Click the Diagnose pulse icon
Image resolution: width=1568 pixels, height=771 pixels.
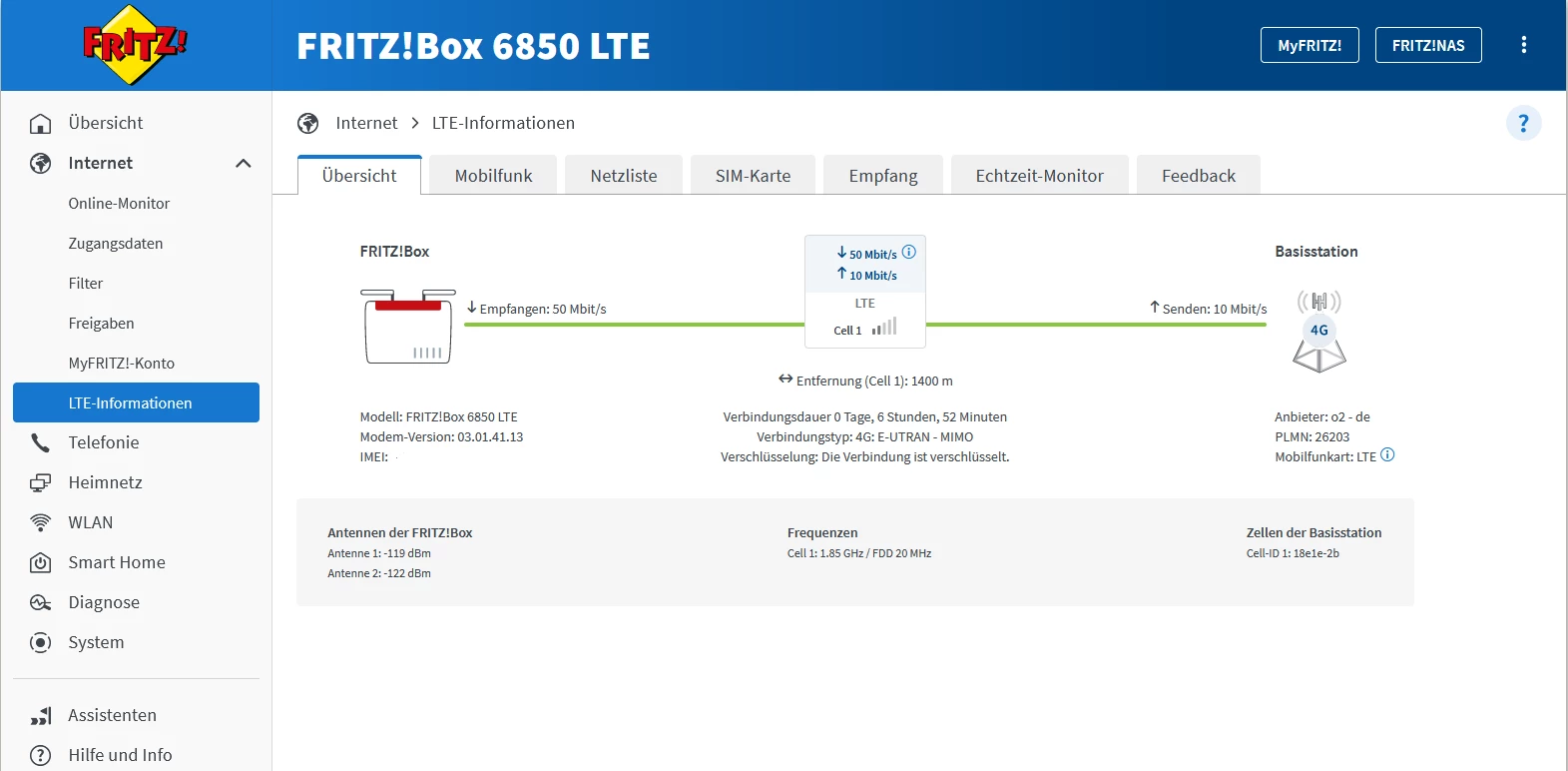point(41,602)
